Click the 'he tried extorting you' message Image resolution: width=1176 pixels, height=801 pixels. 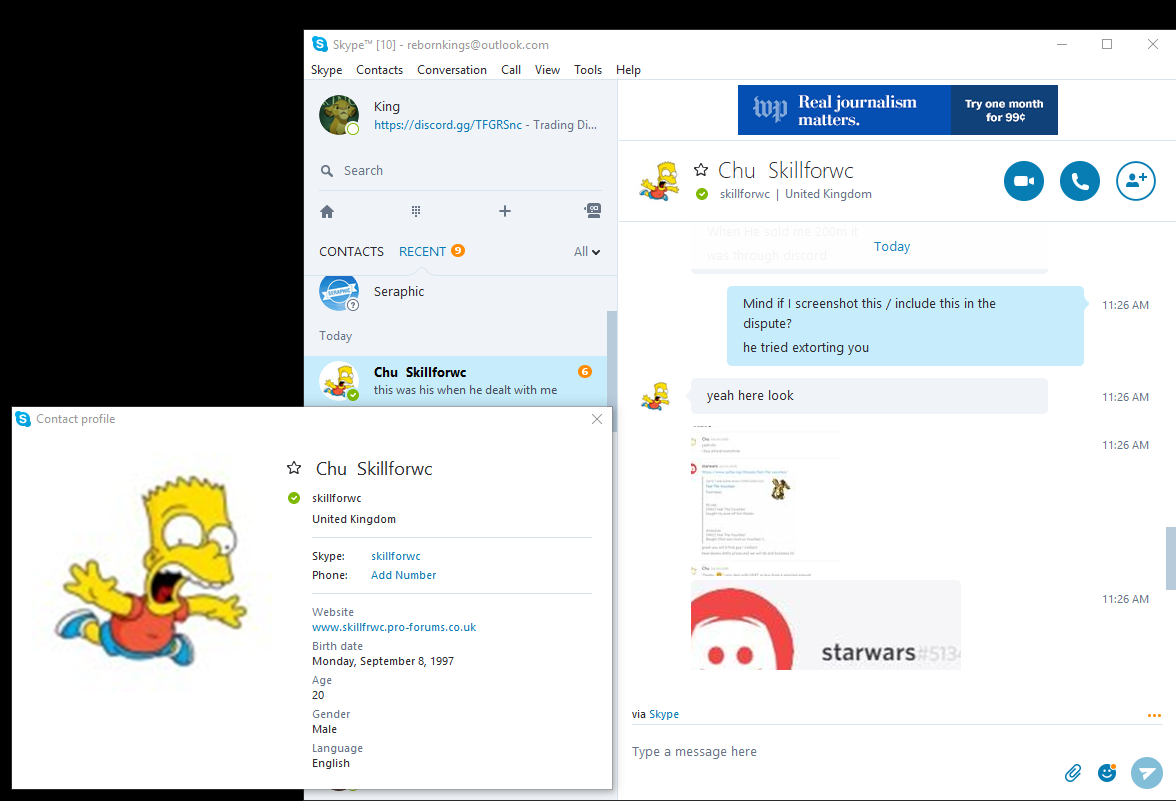(806, 348)
